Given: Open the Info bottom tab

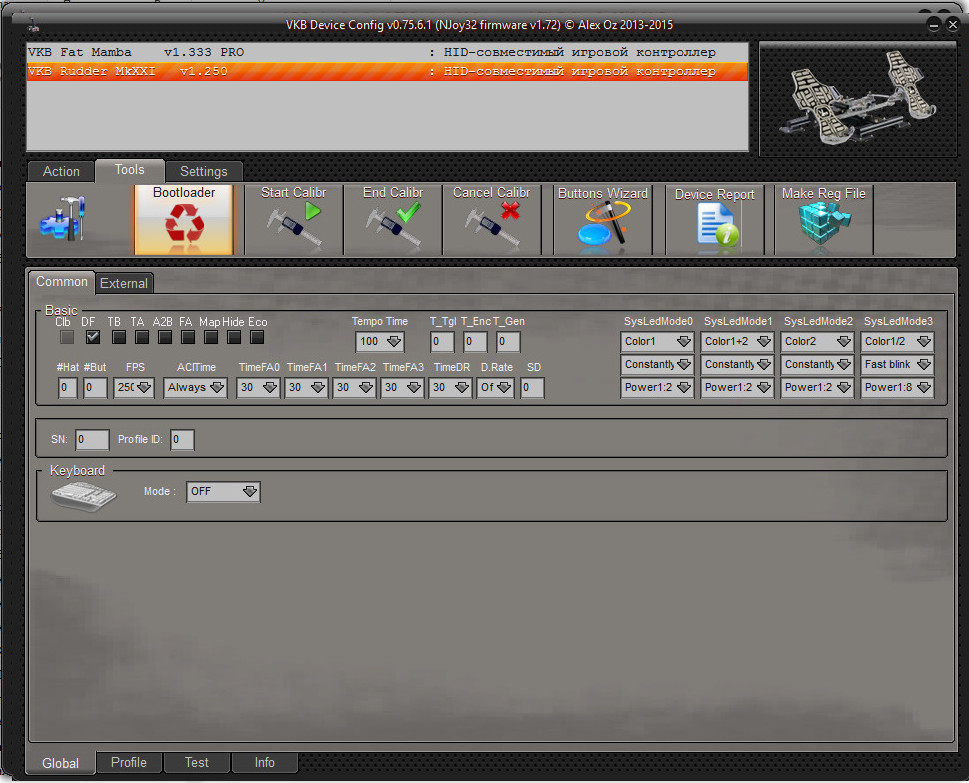Looking at the screenshot, I should click(264, 762).
